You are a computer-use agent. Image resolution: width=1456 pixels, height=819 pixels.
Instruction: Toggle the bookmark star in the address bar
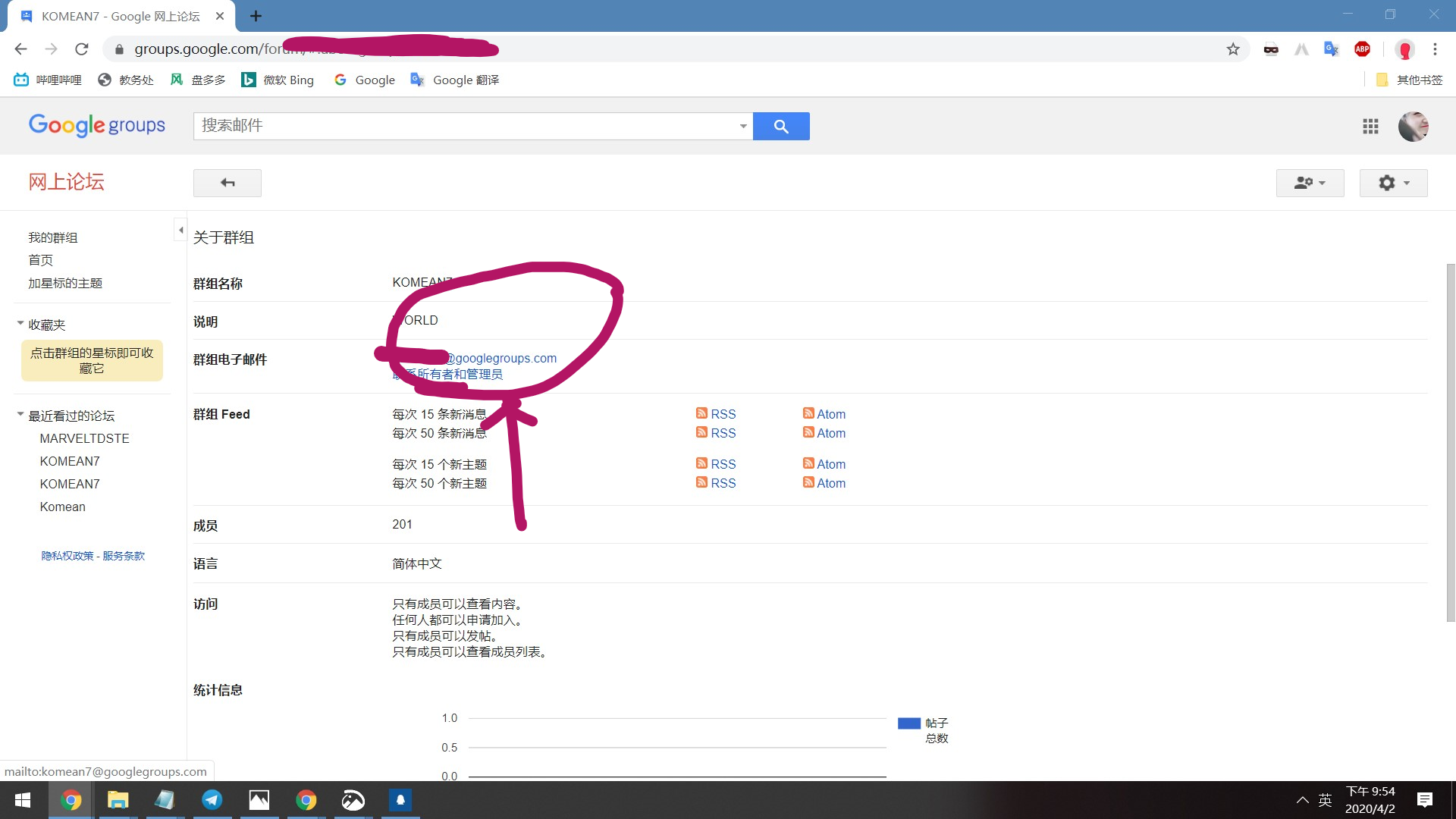point(1233,49)
